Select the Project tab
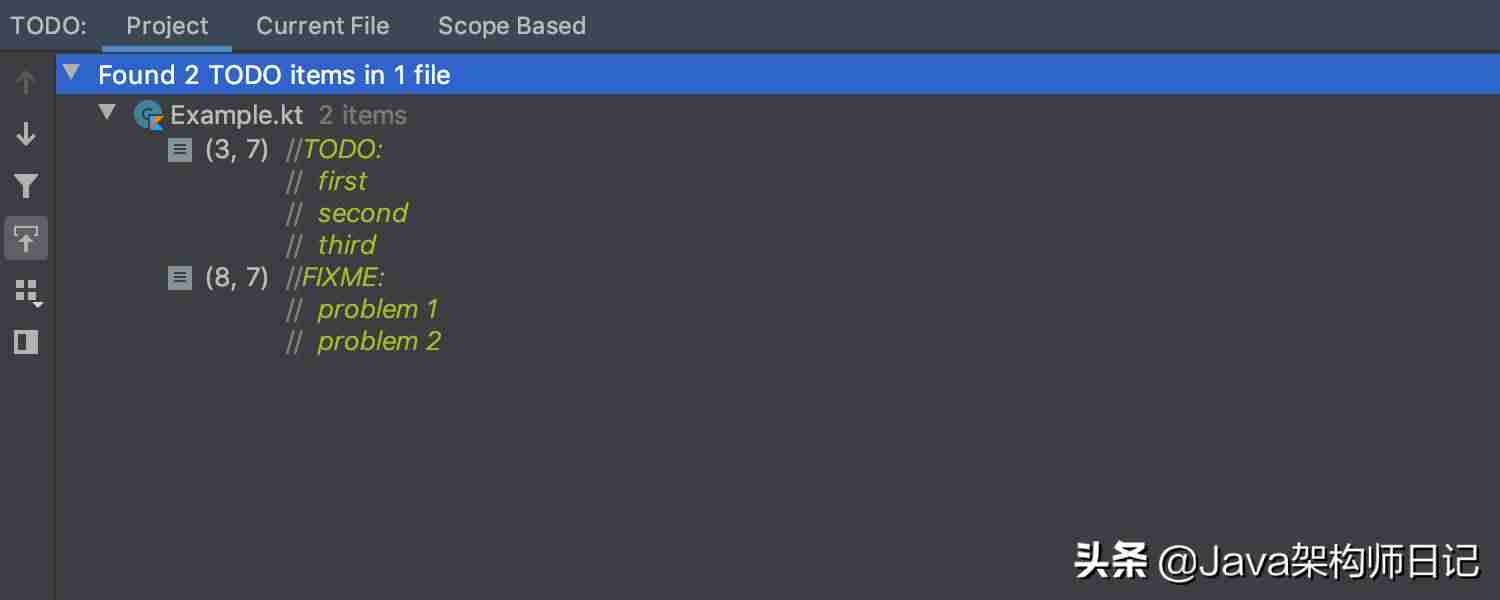Image resolution: width=1500 pixels, height=600 pixels. point(167,26)
